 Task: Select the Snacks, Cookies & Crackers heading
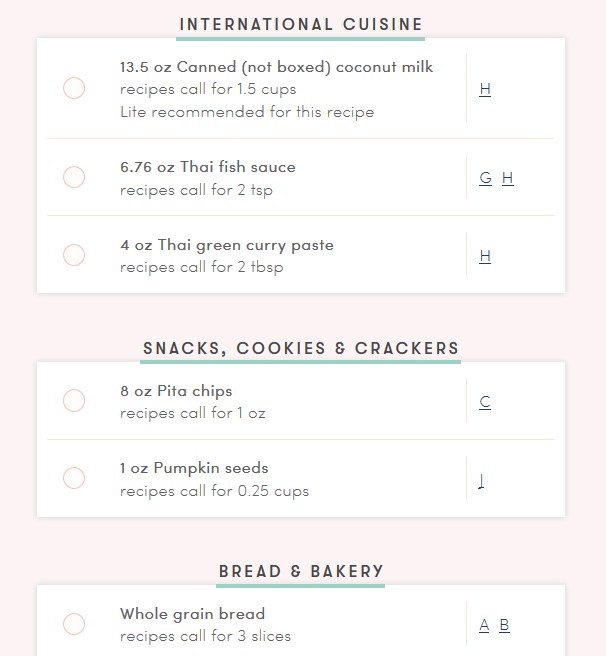point(301,349)
